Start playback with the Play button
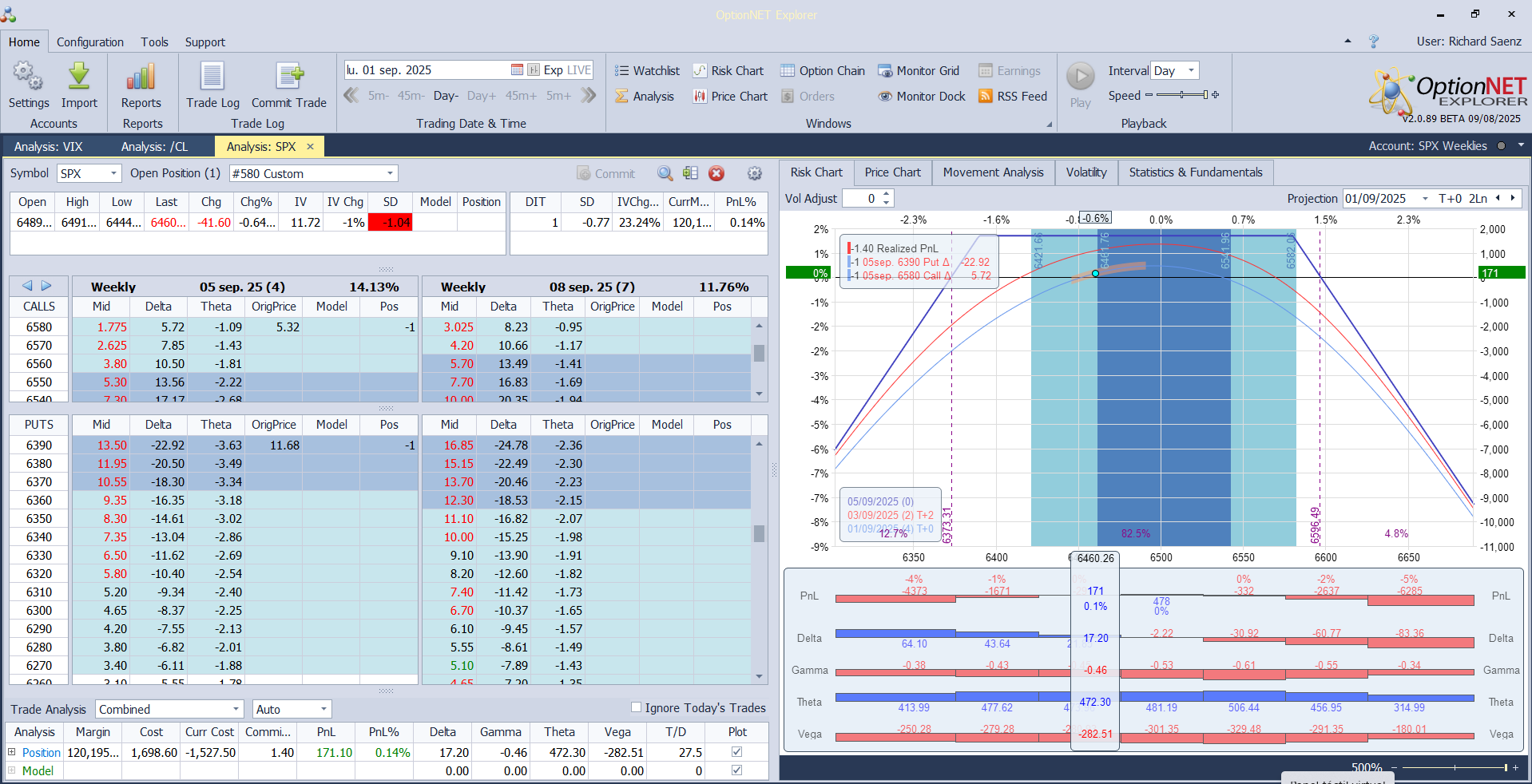Viewport: 1532px width, 784px height. (1081, 85)
